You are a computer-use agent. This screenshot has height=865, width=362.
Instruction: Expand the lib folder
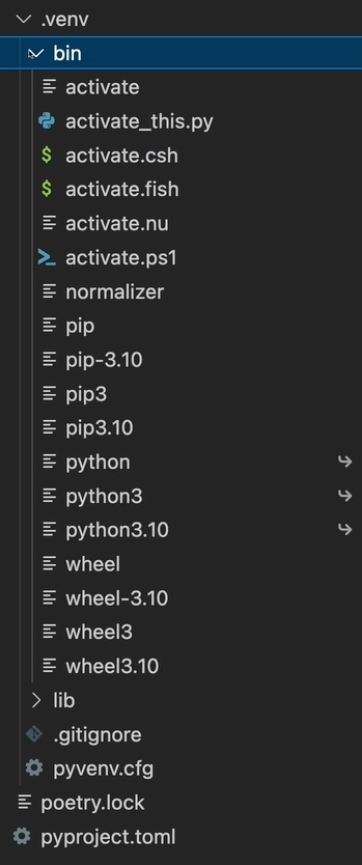pyautogui.click(x=36, y=700)
